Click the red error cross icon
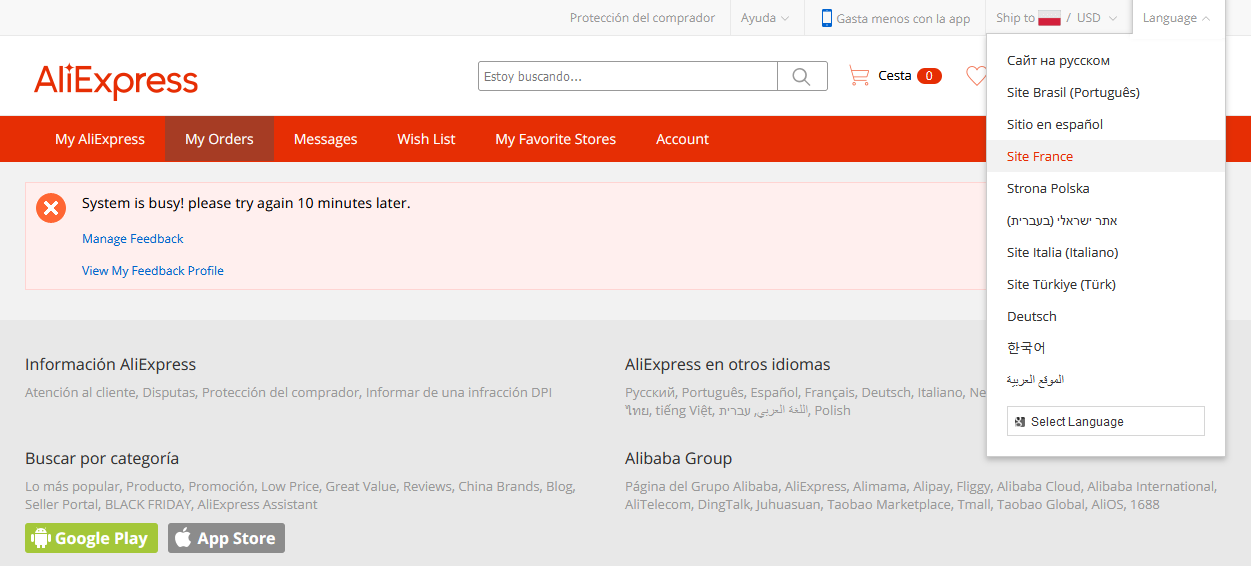The height and width of the screenshot is (566, 1251). click(x=51, y=208)
